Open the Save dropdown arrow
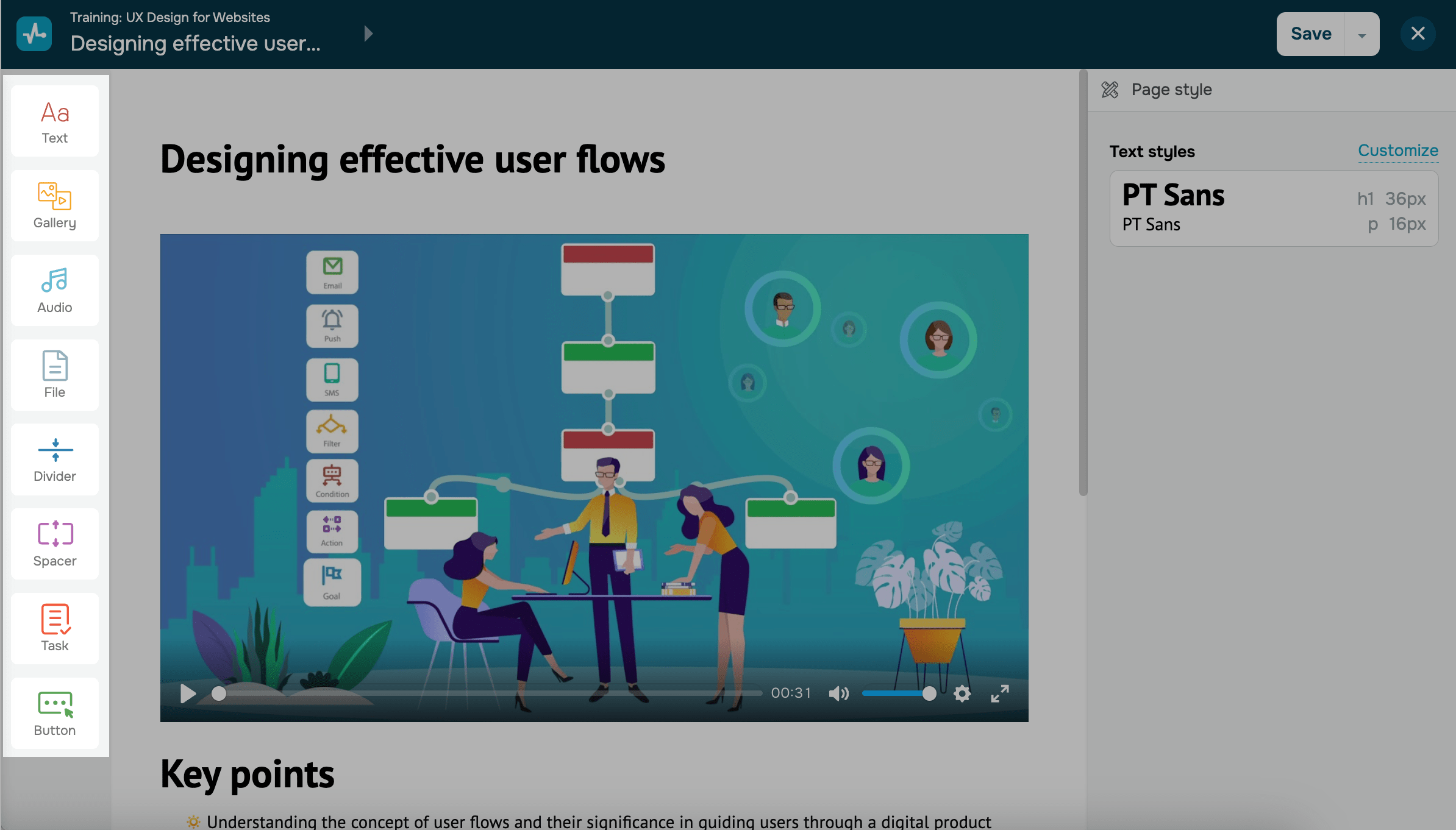1456x830 pixels. (x=1362, y=34)
